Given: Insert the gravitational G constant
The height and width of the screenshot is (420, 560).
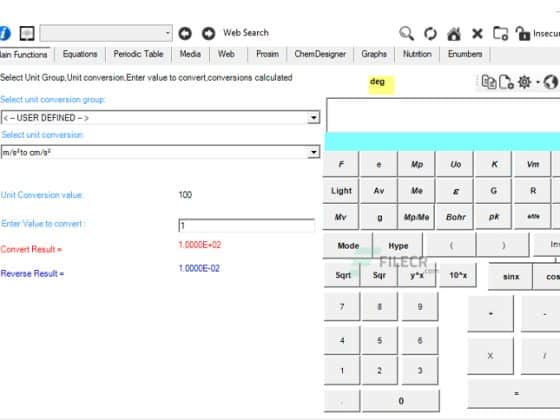Looking at the screenshot, I should click(494, 191).
